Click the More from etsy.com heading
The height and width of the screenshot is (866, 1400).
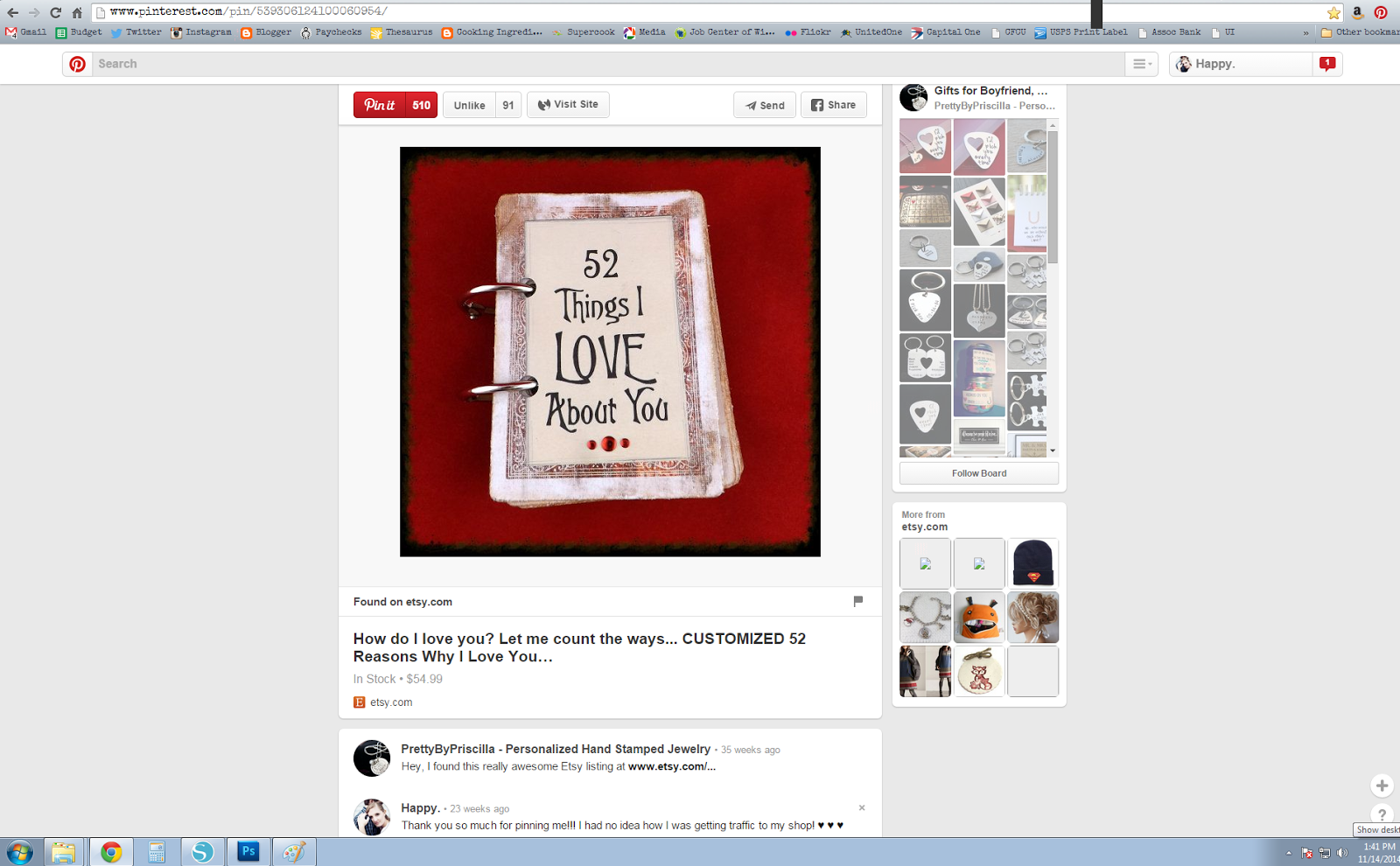pyautogui.click(x=925, y=521)
